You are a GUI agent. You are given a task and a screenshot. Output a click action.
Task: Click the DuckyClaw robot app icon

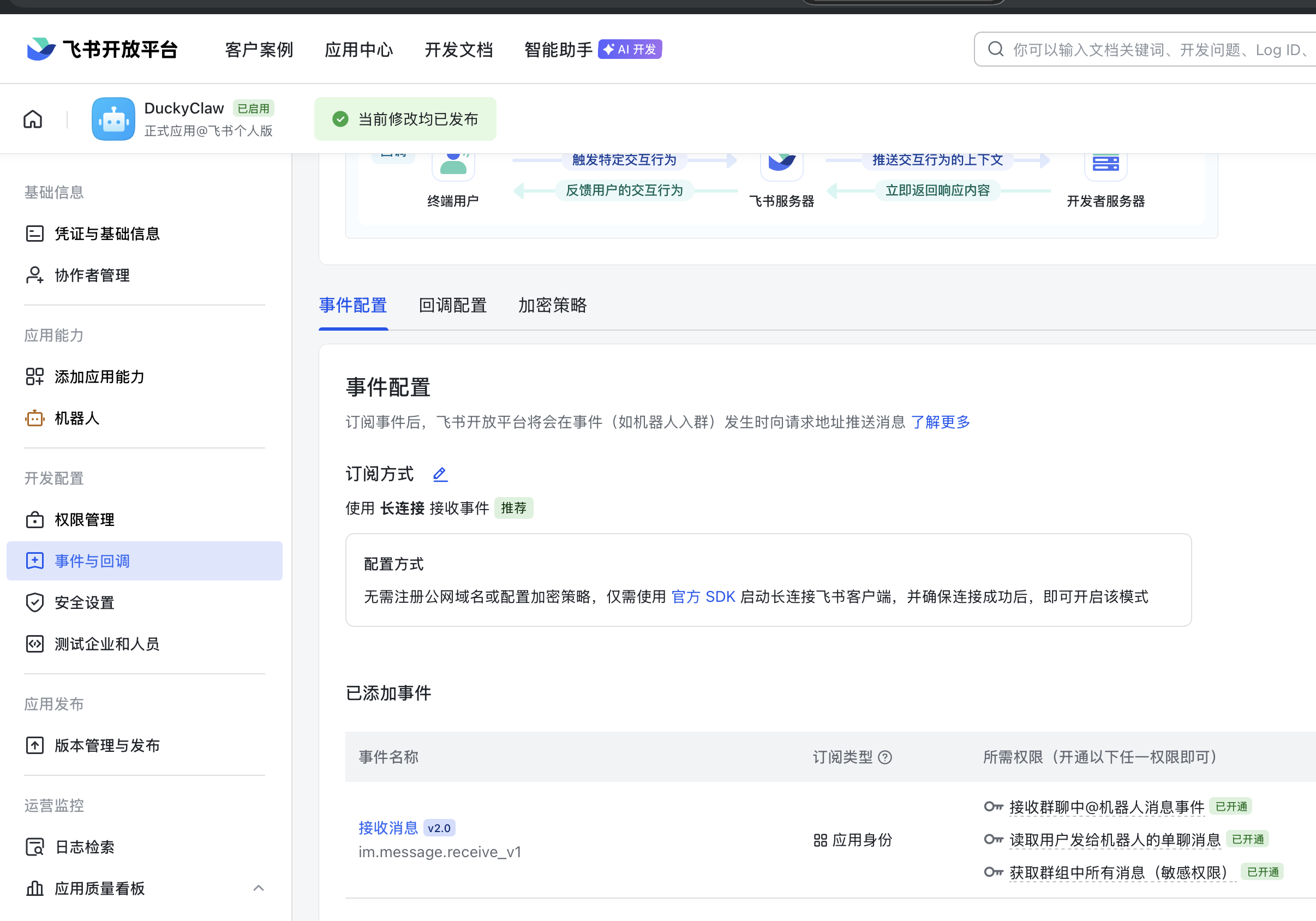click(113, 119)
